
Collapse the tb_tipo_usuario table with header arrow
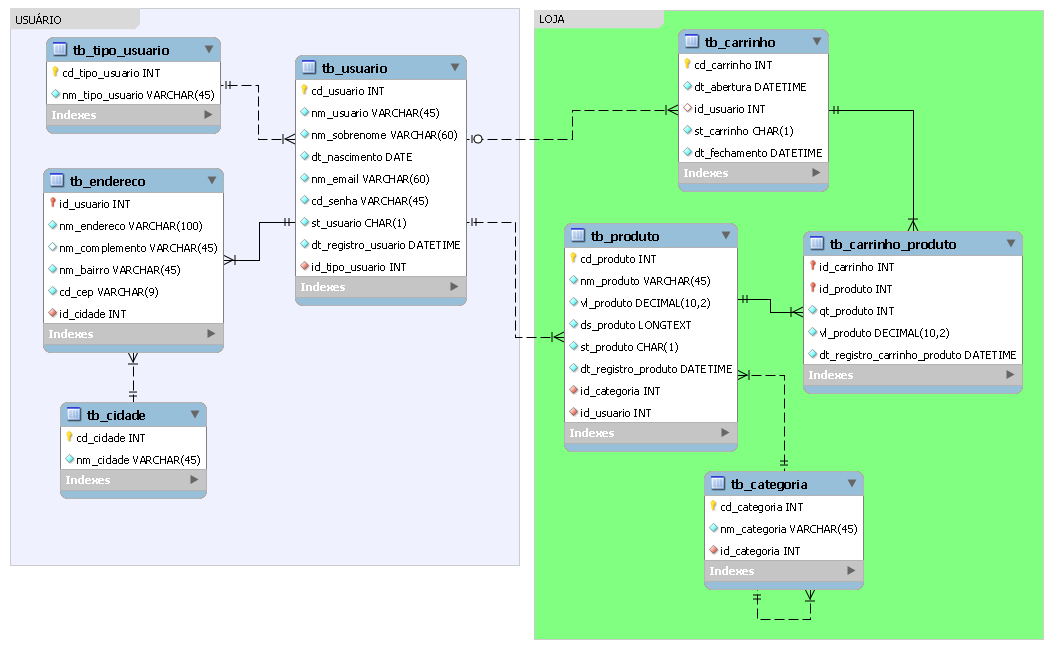(x=208, y=49)
